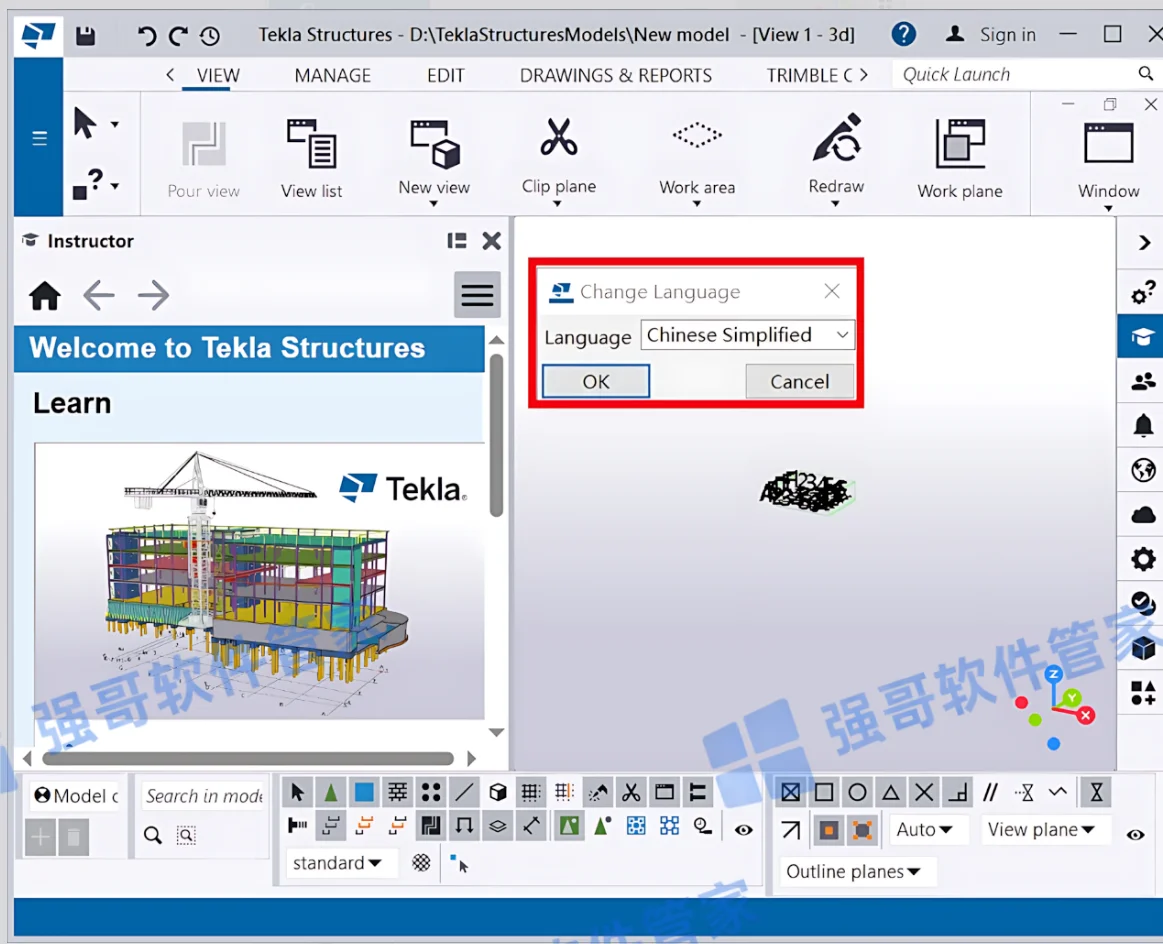1163x944 pixels.
Task: Open the globe side panel icon
Action: pyautogui.click(x=1143, y=470)
